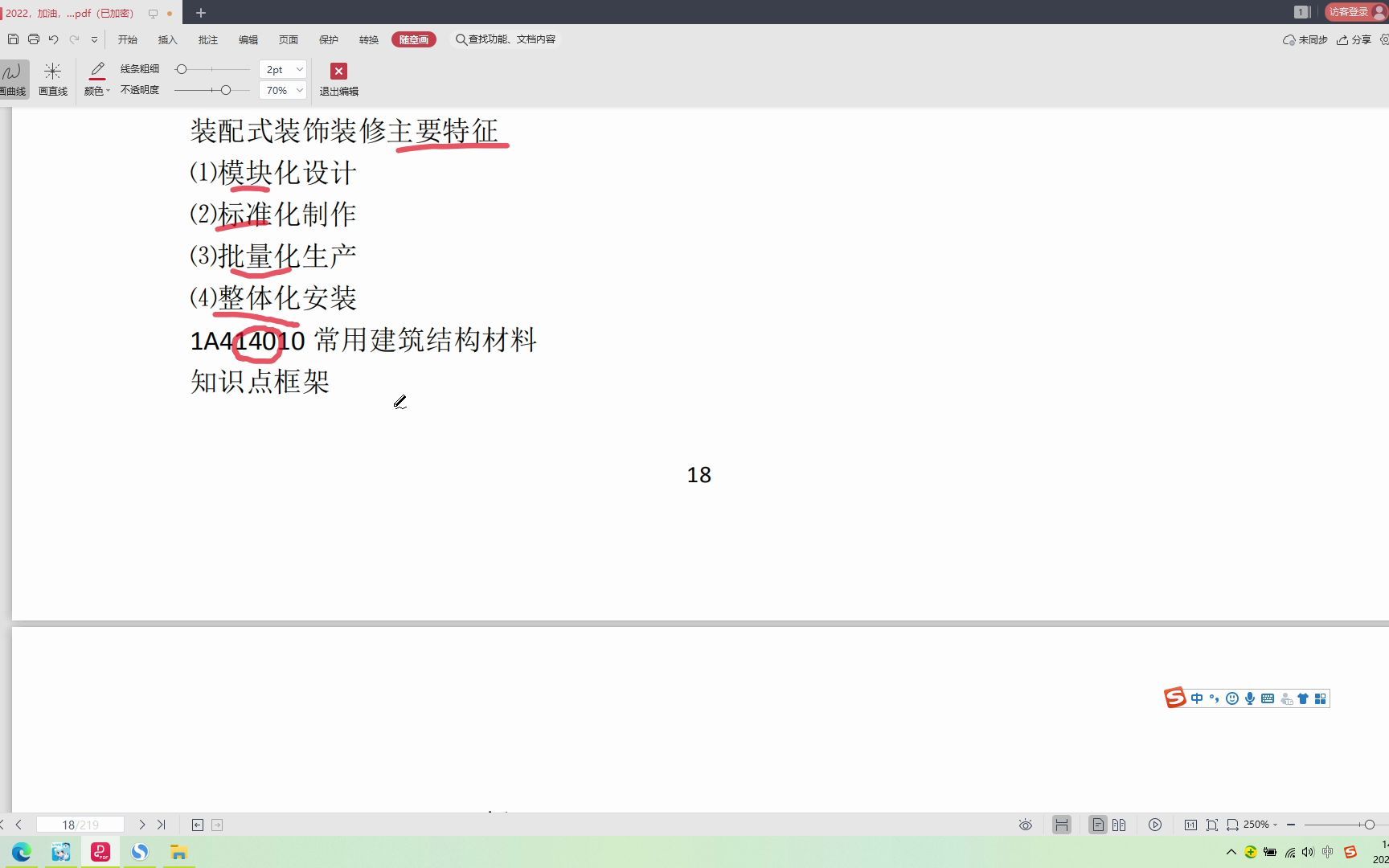Click the page number field showing 18
1389x868 pixels.
[80, 825]
